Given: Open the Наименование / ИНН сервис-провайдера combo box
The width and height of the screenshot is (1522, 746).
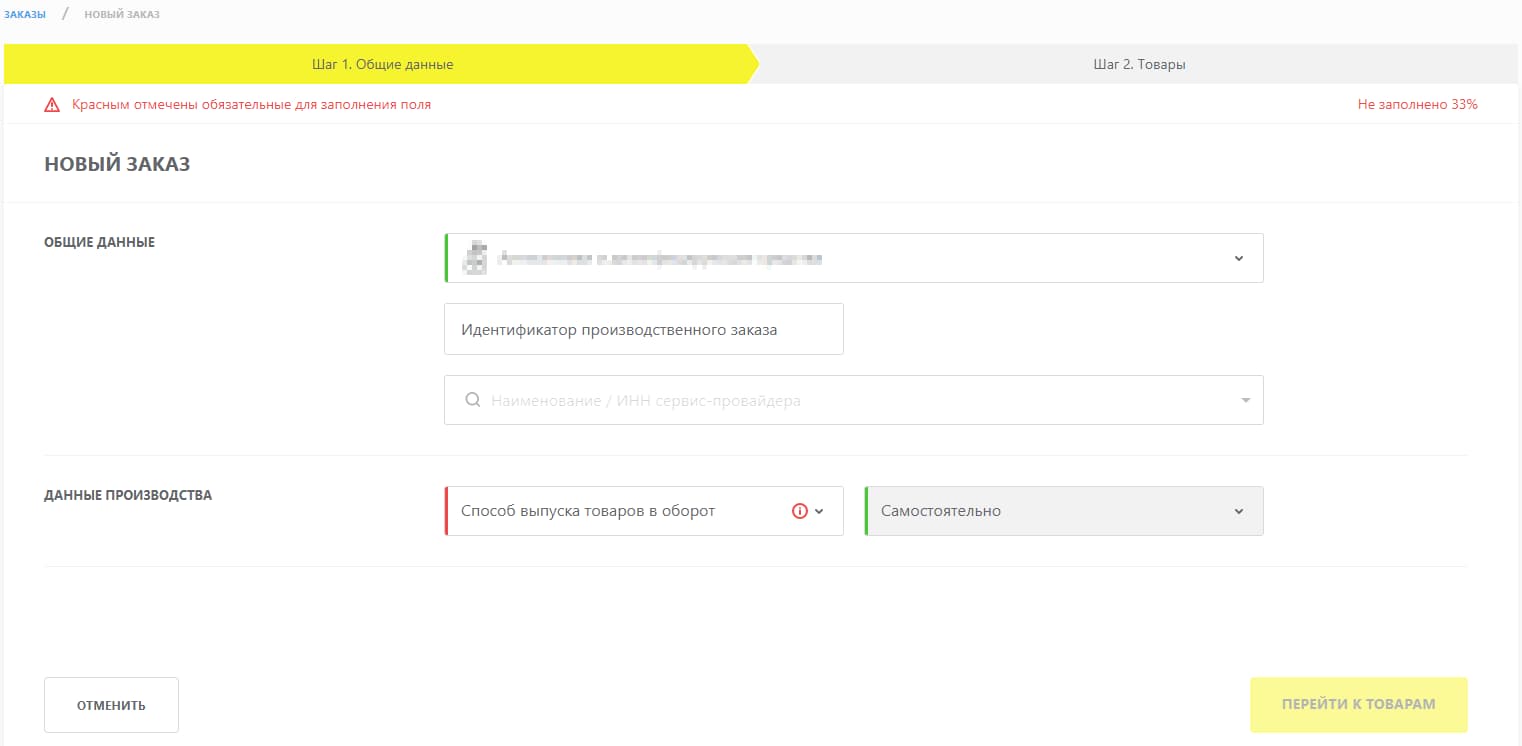Looking at the screenshot, I should tap(854, 400).
